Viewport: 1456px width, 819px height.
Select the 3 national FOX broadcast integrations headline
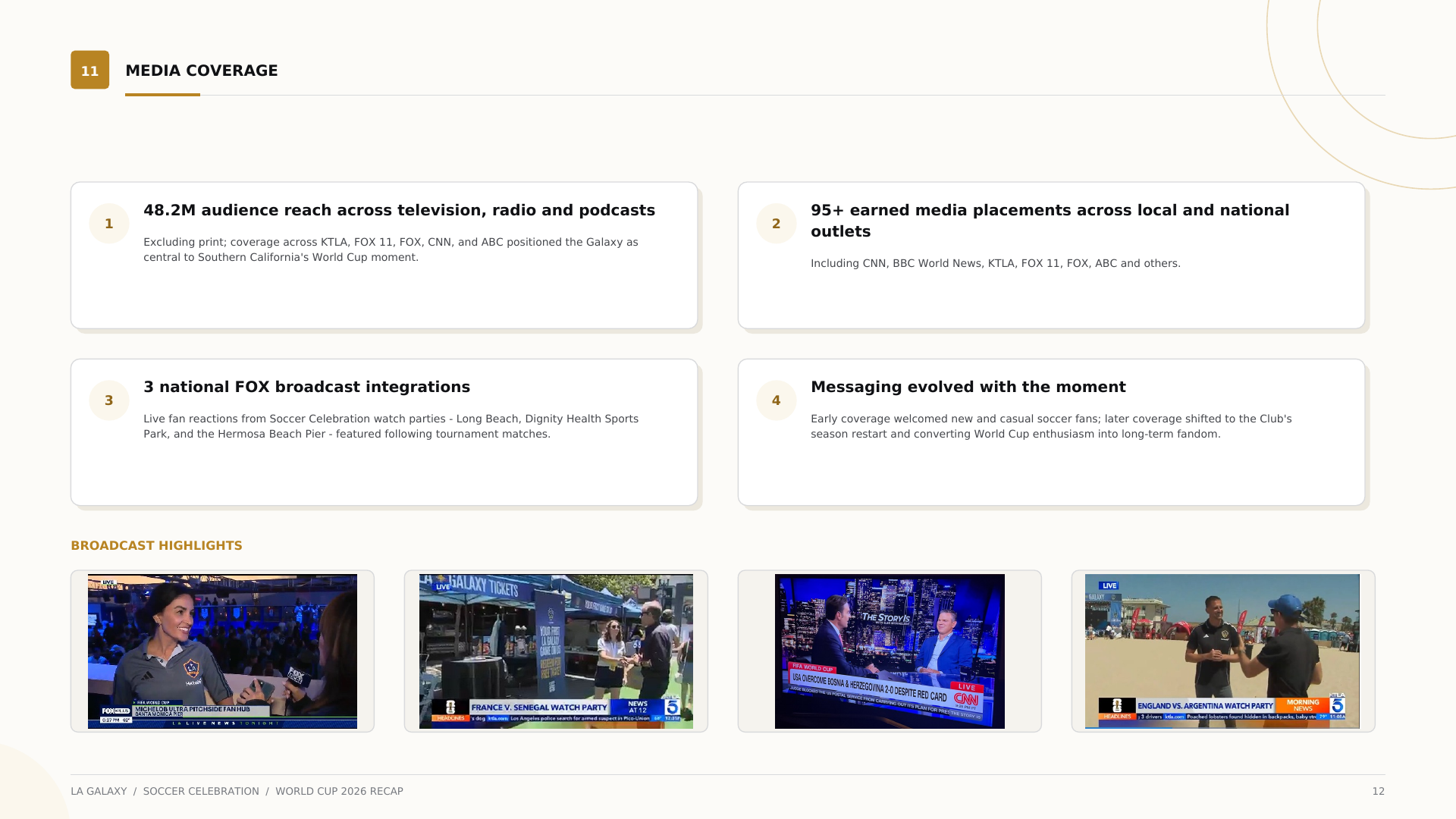coord(306,387)
